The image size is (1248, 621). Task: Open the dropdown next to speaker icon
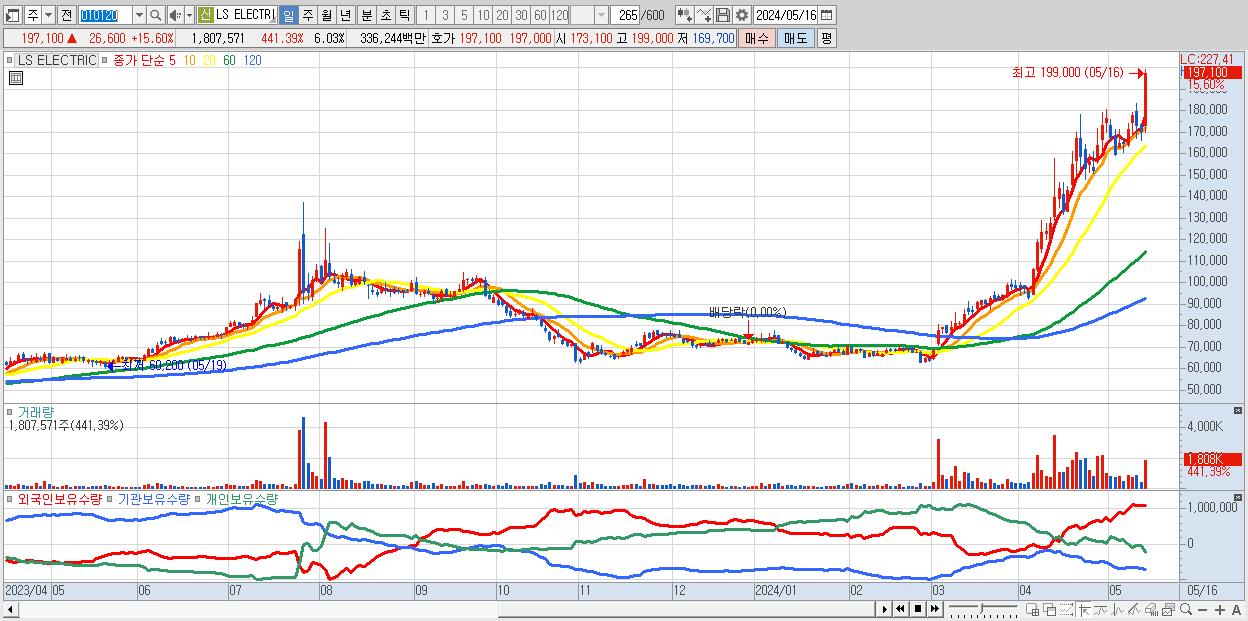point(189,15)
